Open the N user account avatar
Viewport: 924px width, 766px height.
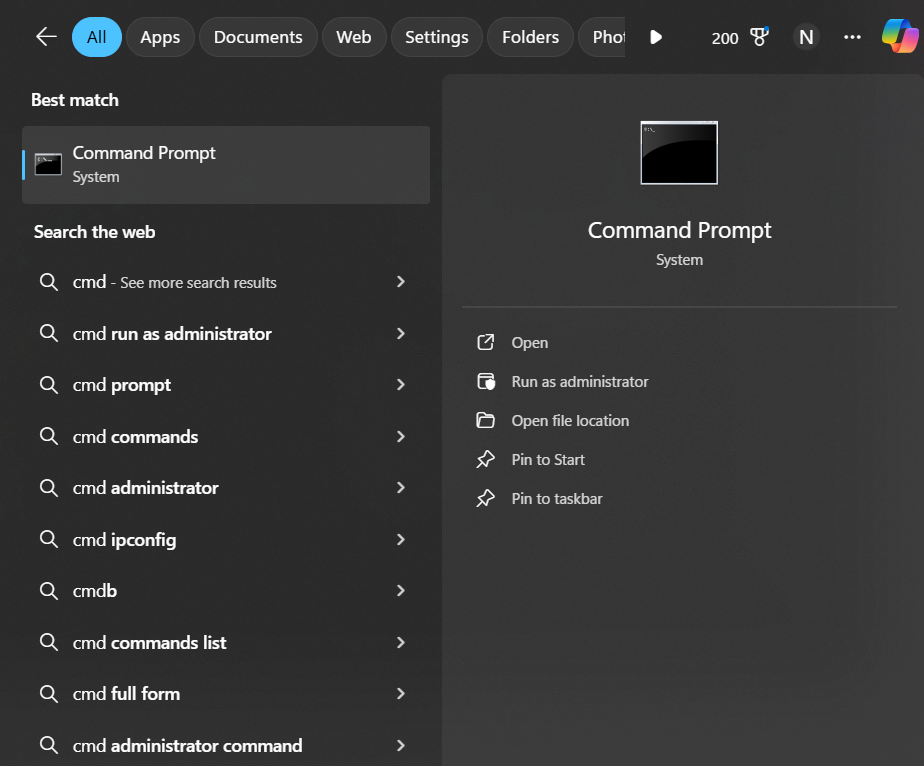point(806,37)
